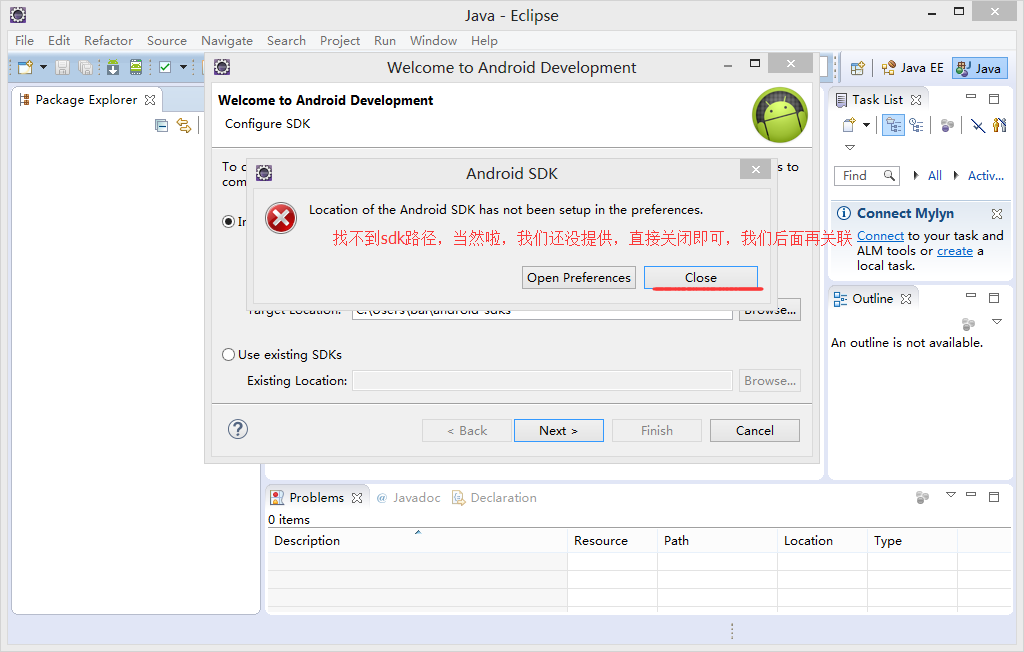Sort Problems by the Resource column
Screen dimensions: 1024x652
click(613, 541)
